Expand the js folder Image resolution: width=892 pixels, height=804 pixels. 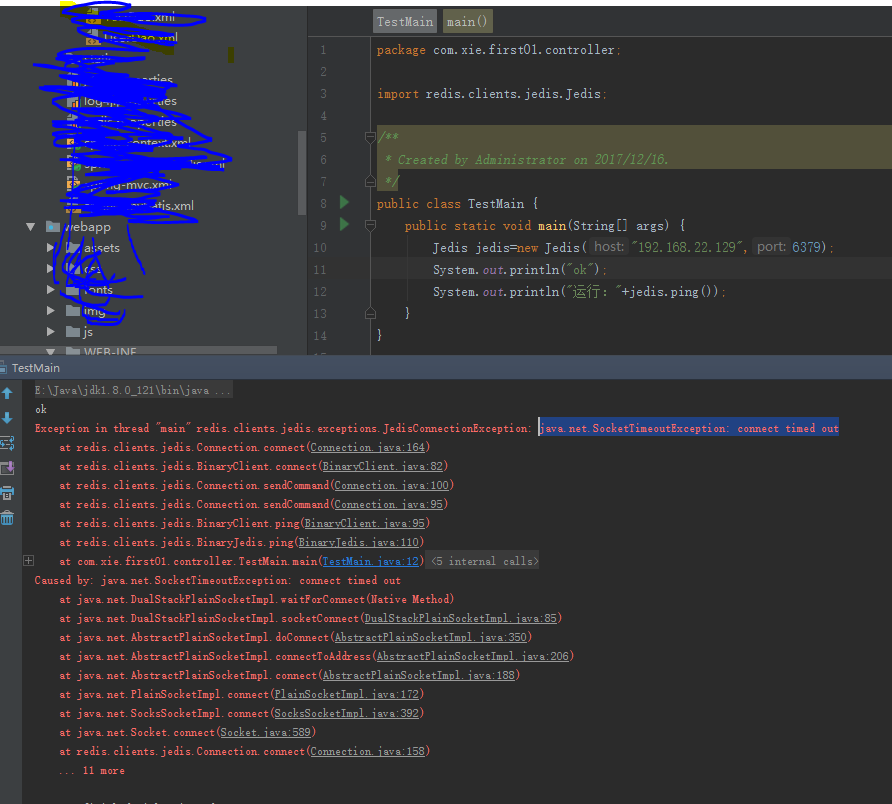tap(51, 331)
